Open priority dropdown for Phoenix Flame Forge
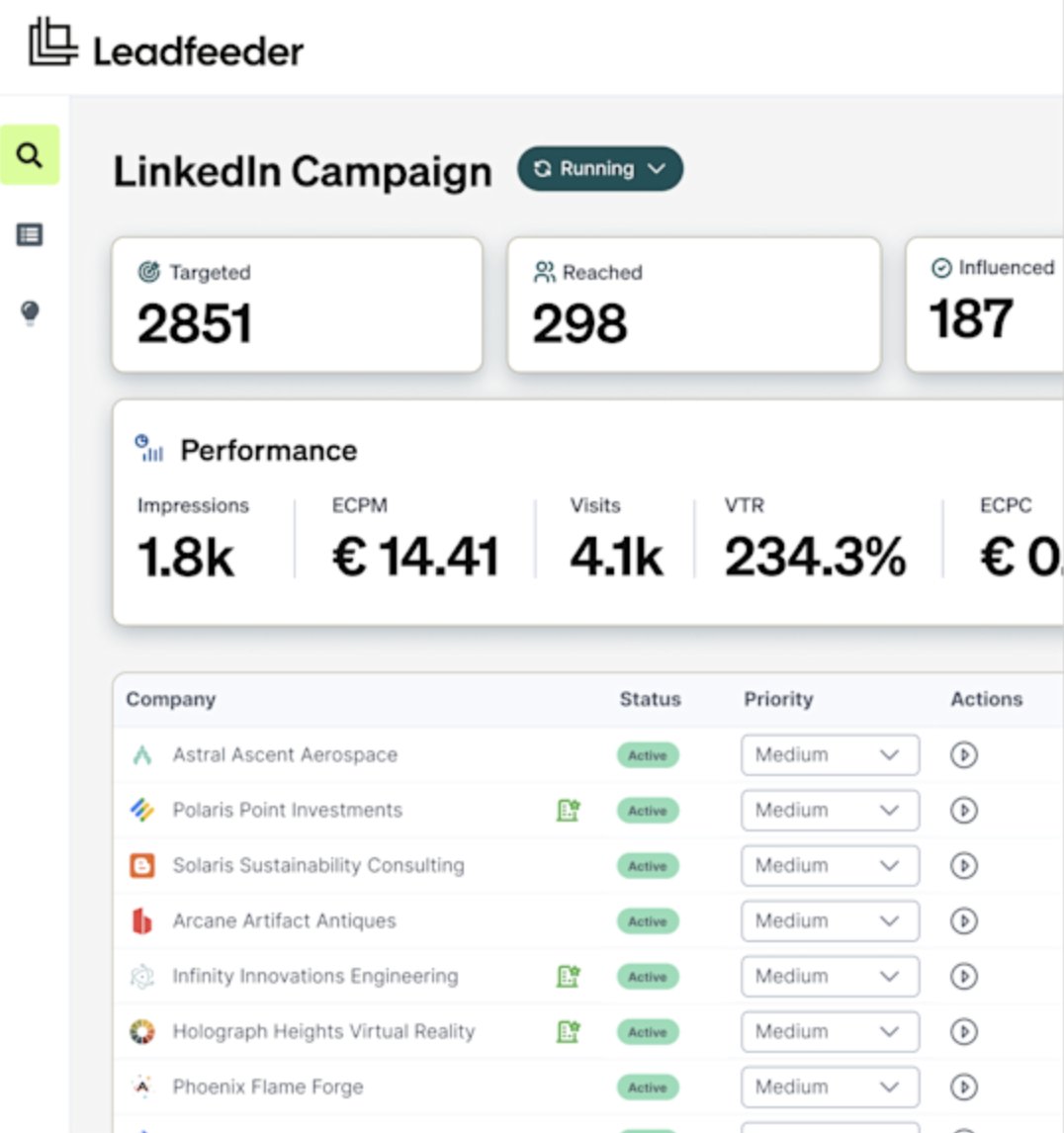 point(830,1087)
